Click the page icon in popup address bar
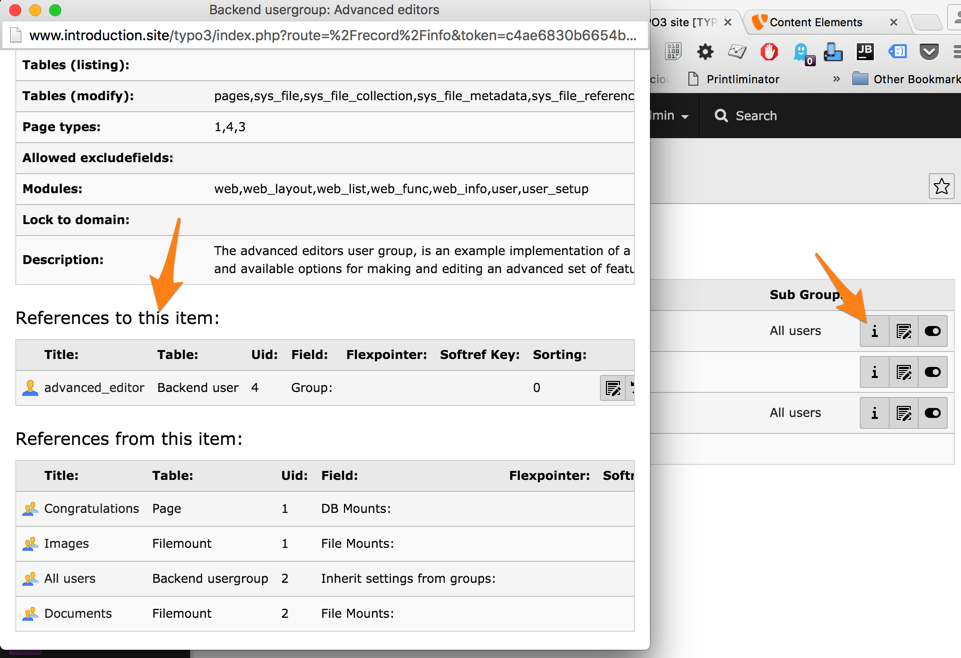Screen dimensions: 961x658 (16, 36)
